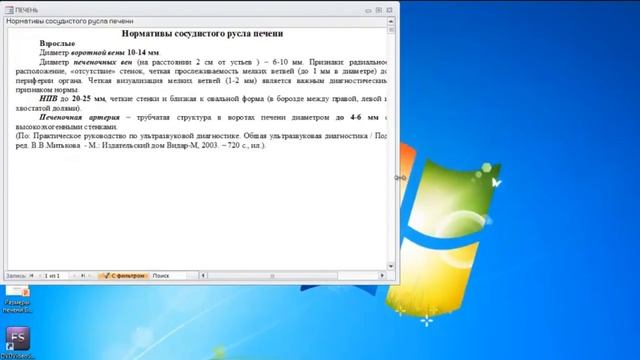Go to last record in navigation bar
Image resolution: width=640 pixels, height=360 pixels.
83,276
